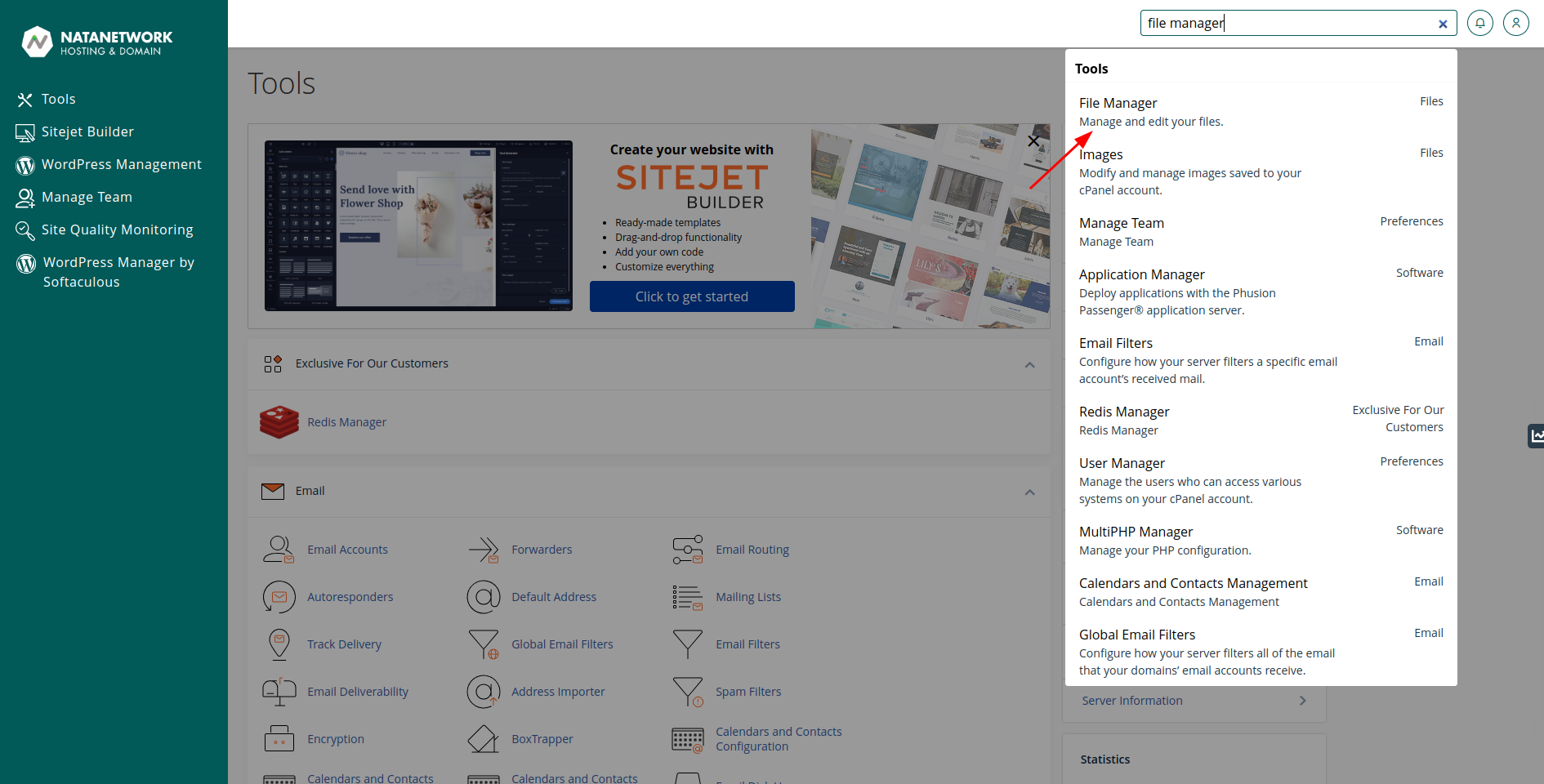Click the Sitejet editor preview thumbnail

pos(418,225)
